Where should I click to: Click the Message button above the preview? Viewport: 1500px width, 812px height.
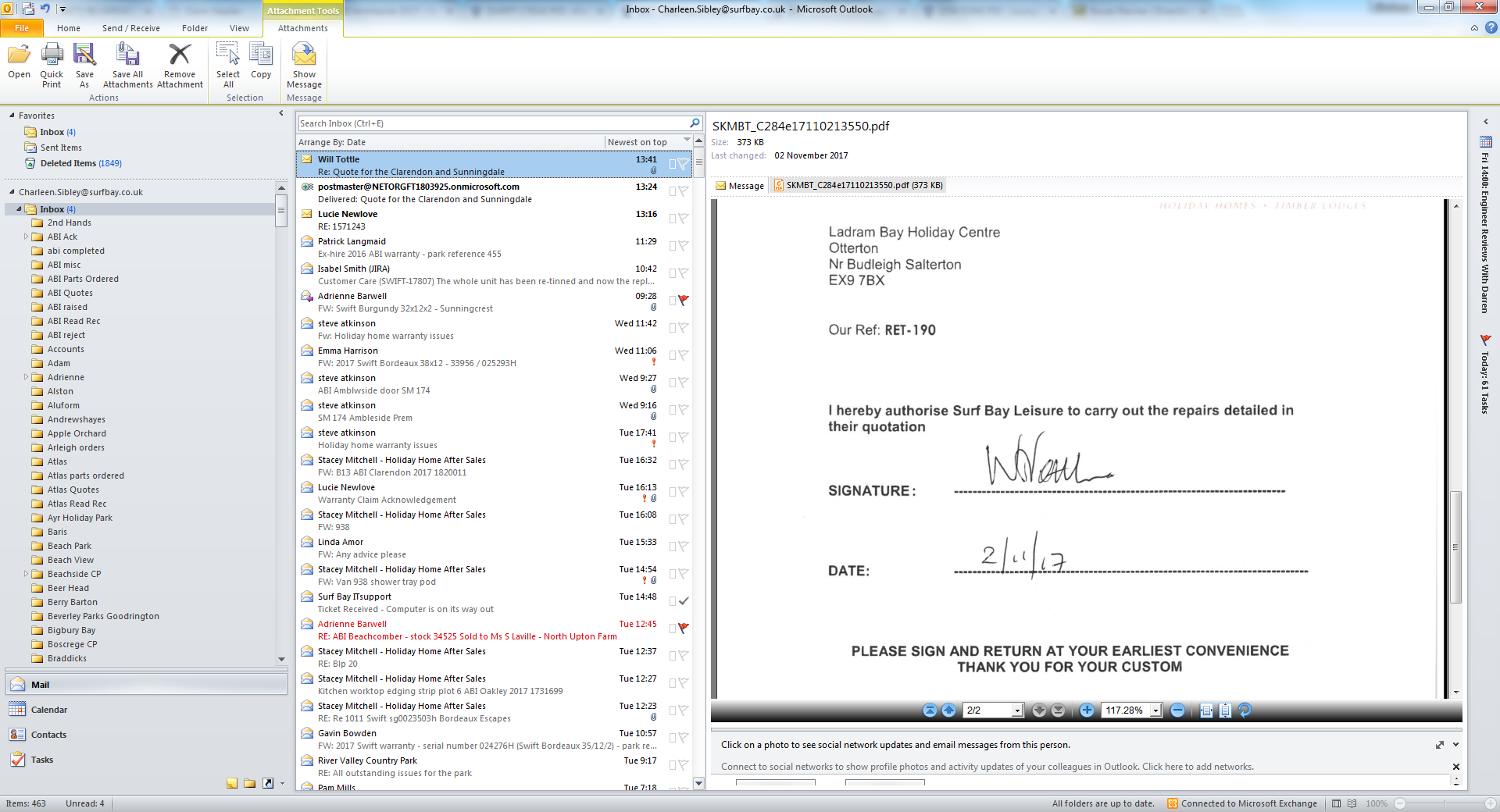(739, 186)
